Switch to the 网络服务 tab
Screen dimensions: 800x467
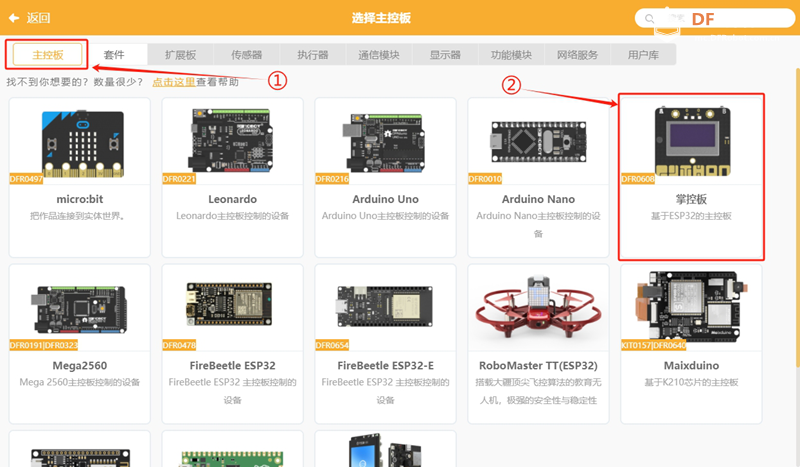coord(577,55)
